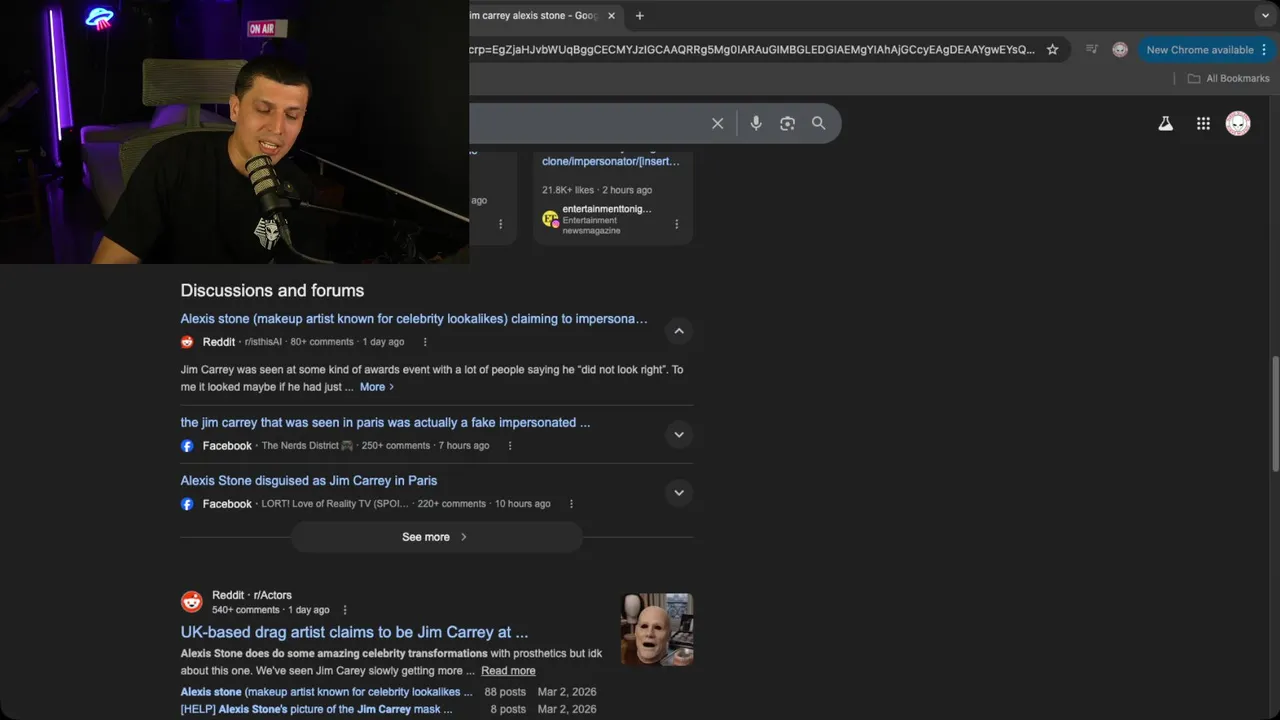Open the mask thumbnail on r/Actors result
This screenshot has height=720, width=1280.
coord(657,630)
